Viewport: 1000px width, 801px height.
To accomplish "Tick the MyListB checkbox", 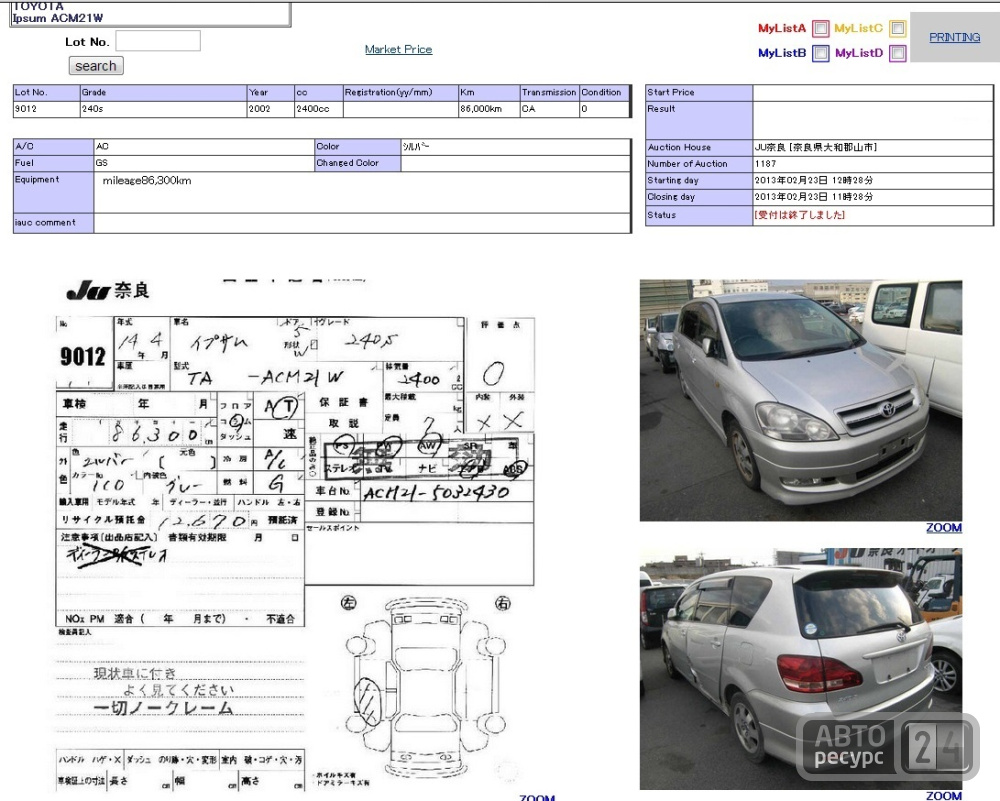I will pos(820,53).
